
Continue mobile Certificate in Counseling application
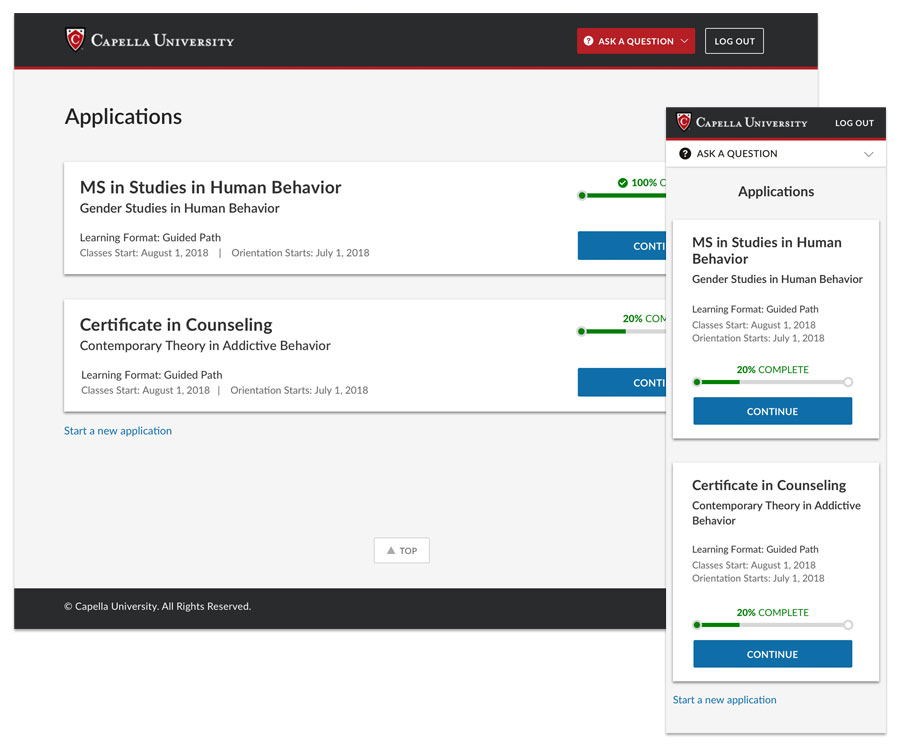pos(773,654)
